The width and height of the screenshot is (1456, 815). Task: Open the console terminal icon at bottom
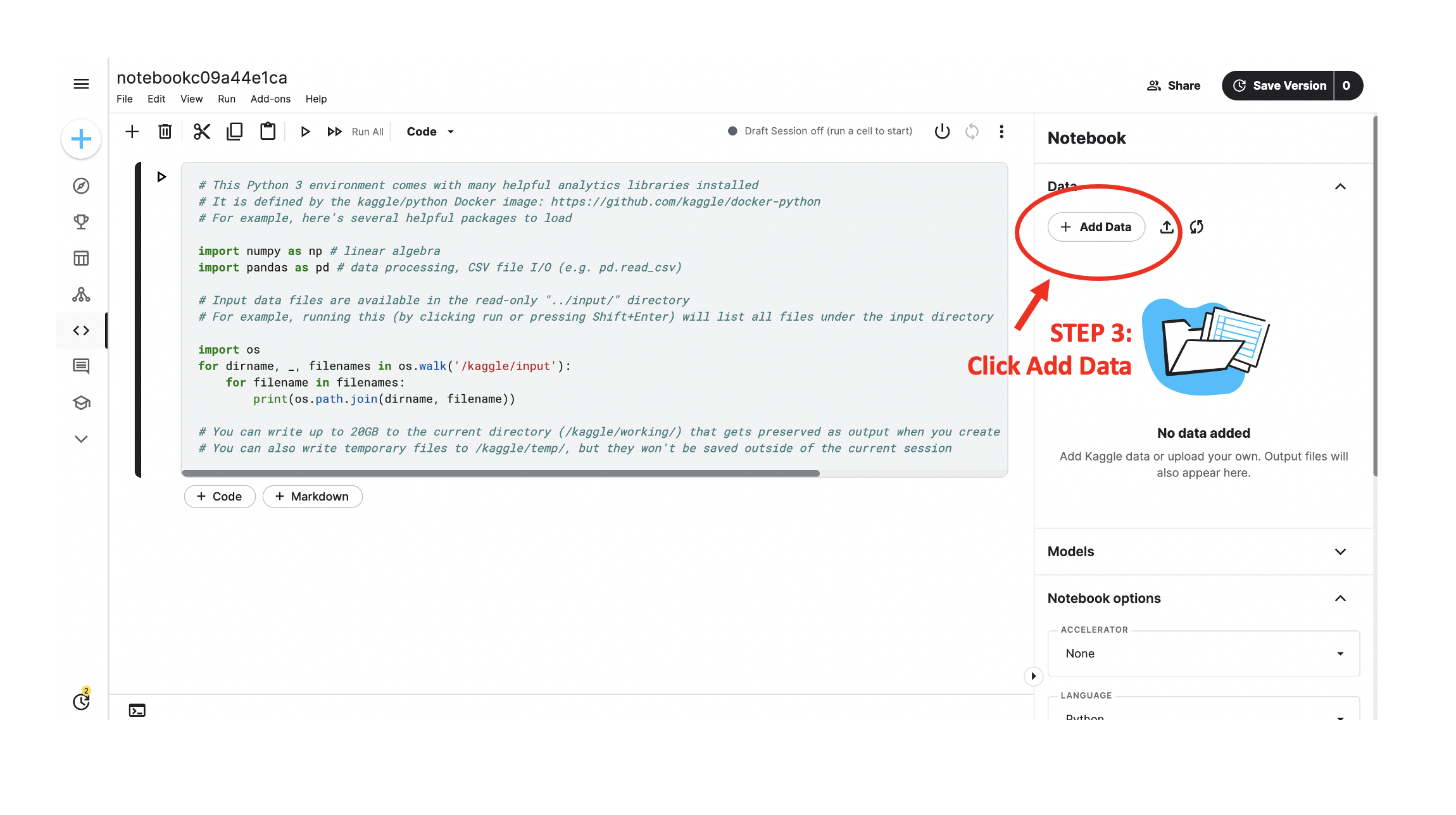click(x=137, y=711)
